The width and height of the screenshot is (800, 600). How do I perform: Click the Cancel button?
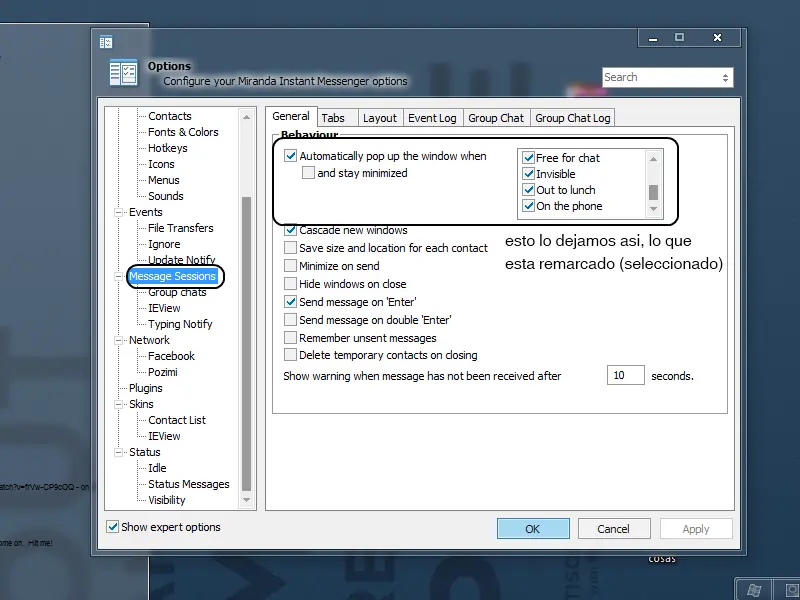[614, 529]
